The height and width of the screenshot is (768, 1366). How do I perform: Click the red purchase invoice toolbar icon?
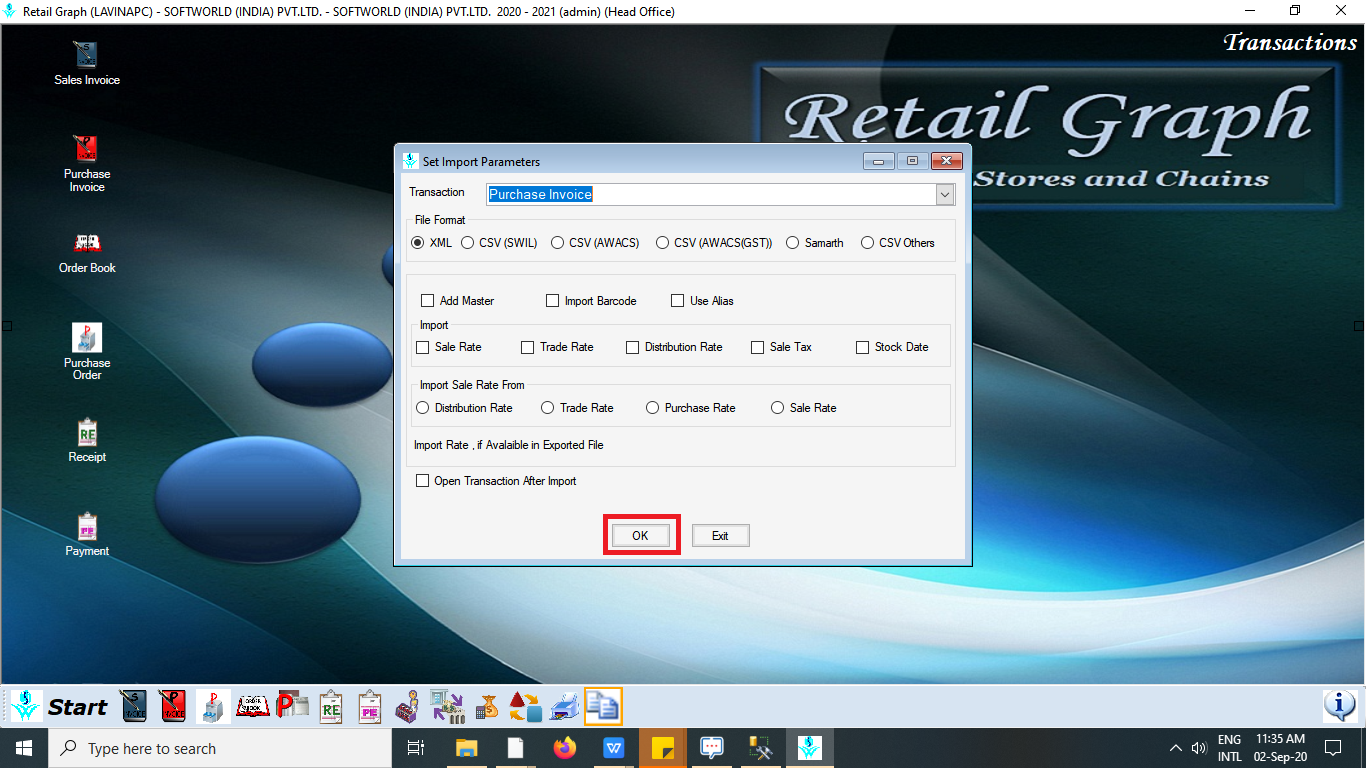[173, 707]
